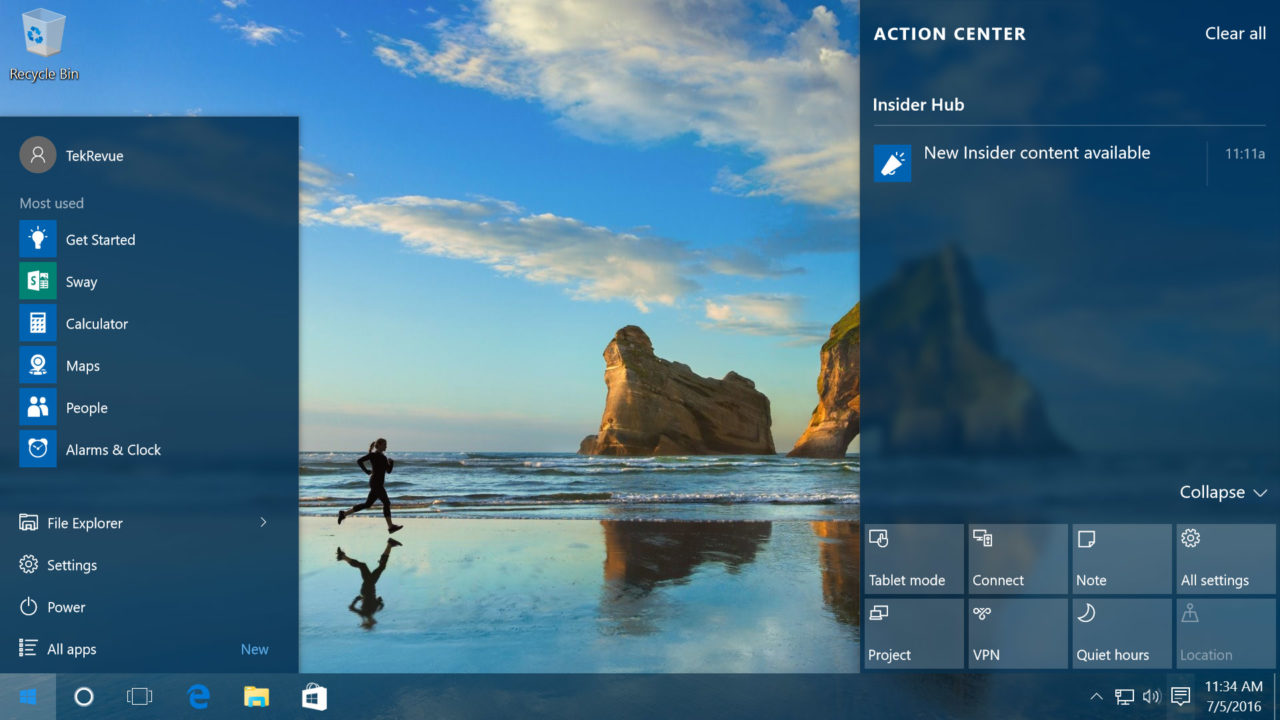
Task: Click the Insider Hub group heading
Action: [918, 104]
